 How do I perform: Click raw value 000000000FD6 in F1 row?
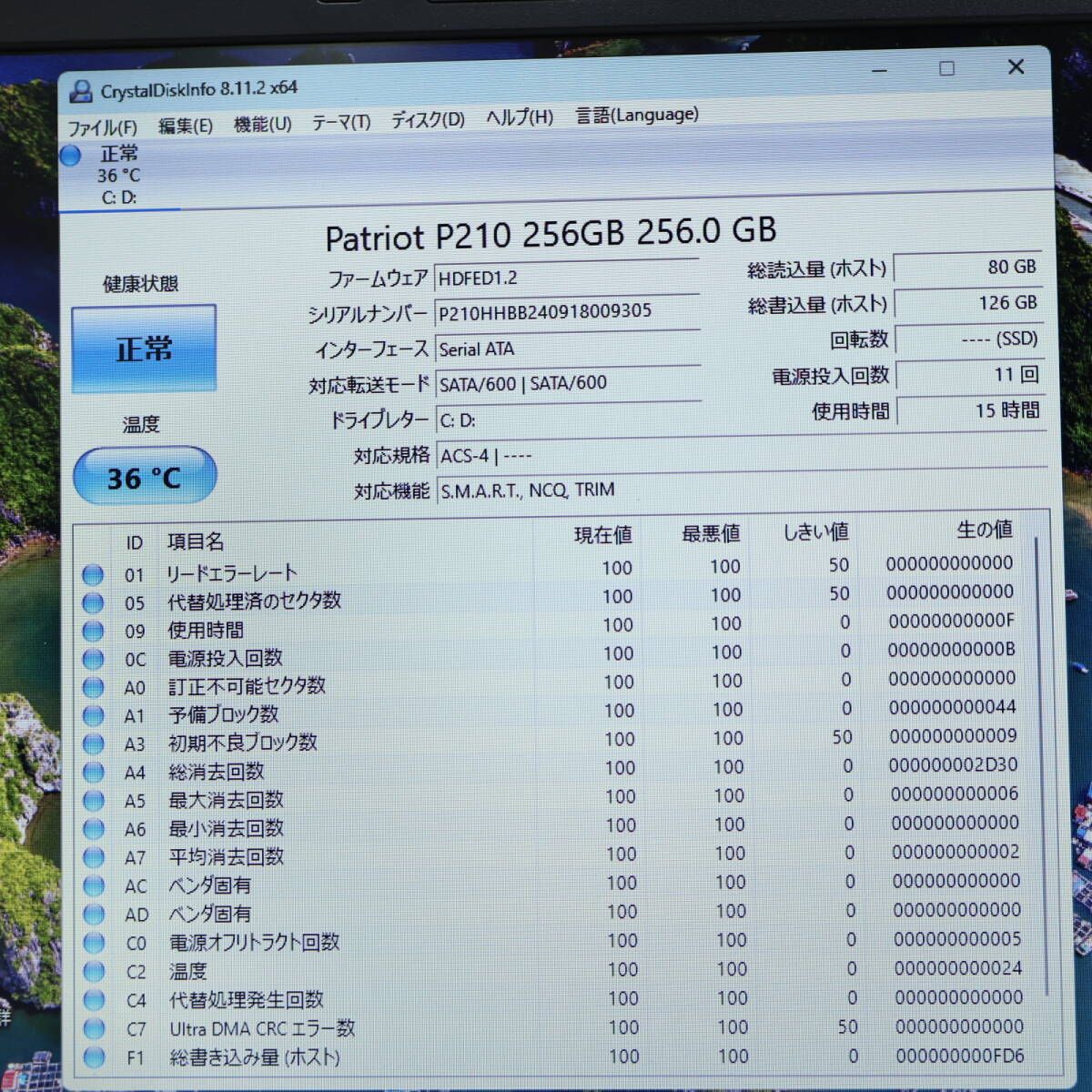coord(959,1056)
